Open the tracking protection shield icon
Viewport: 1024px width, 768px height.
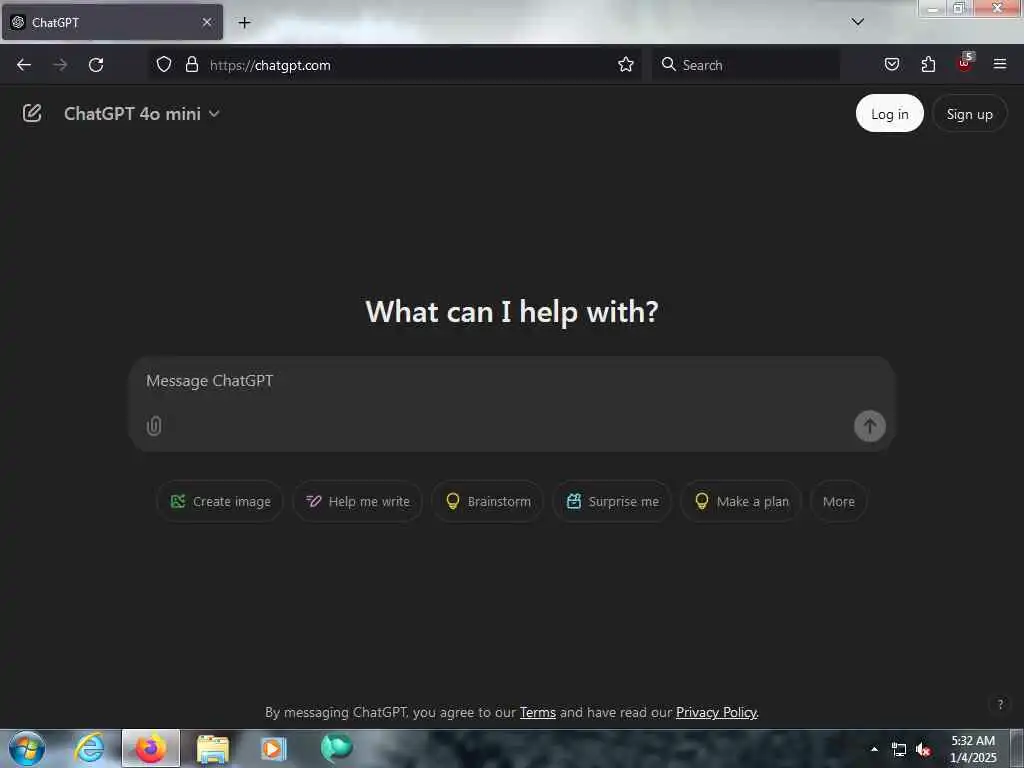point(164,64)
